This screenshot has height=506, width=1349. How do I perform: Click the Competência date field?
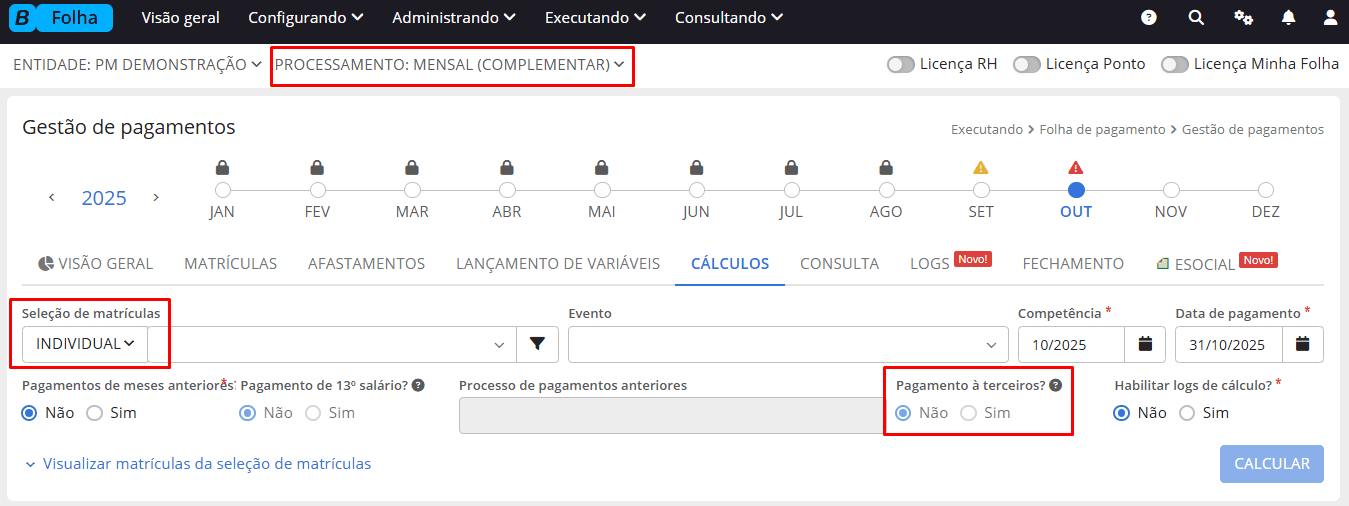(x=1071, y=344)
